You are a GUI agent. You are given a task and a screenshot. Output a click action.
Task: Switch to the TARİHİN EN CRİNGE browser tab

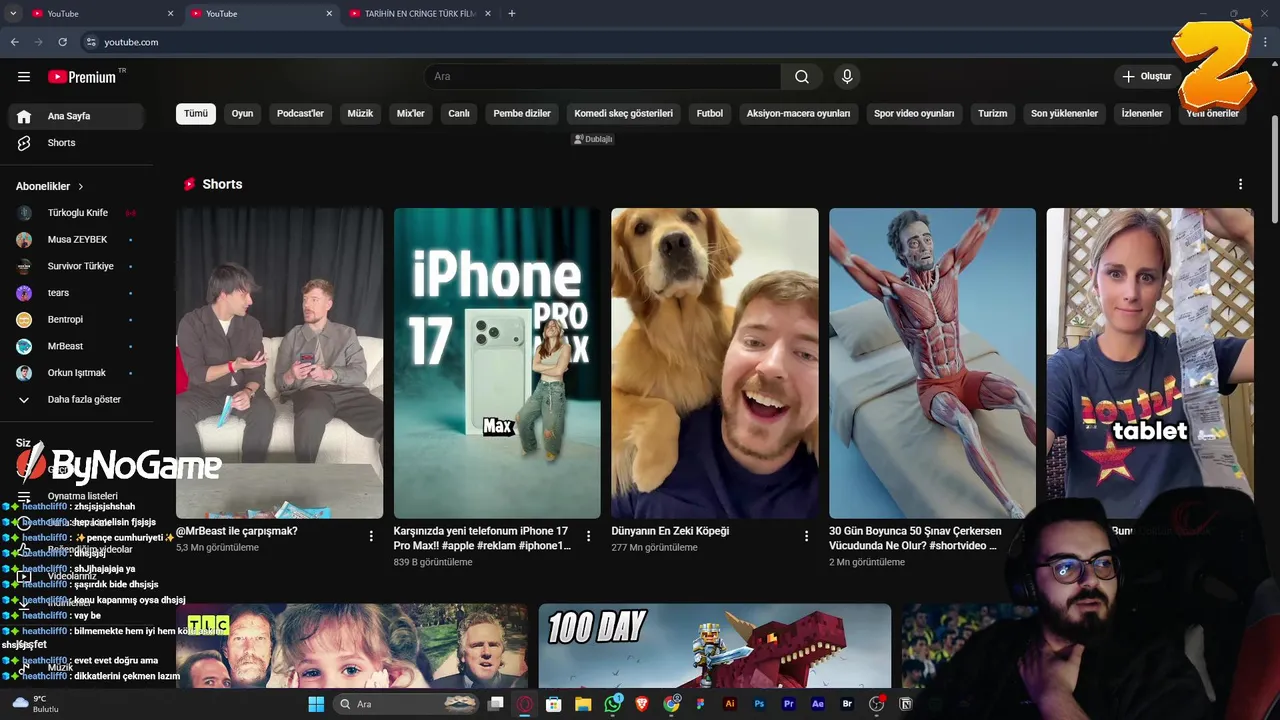(420, 14)
